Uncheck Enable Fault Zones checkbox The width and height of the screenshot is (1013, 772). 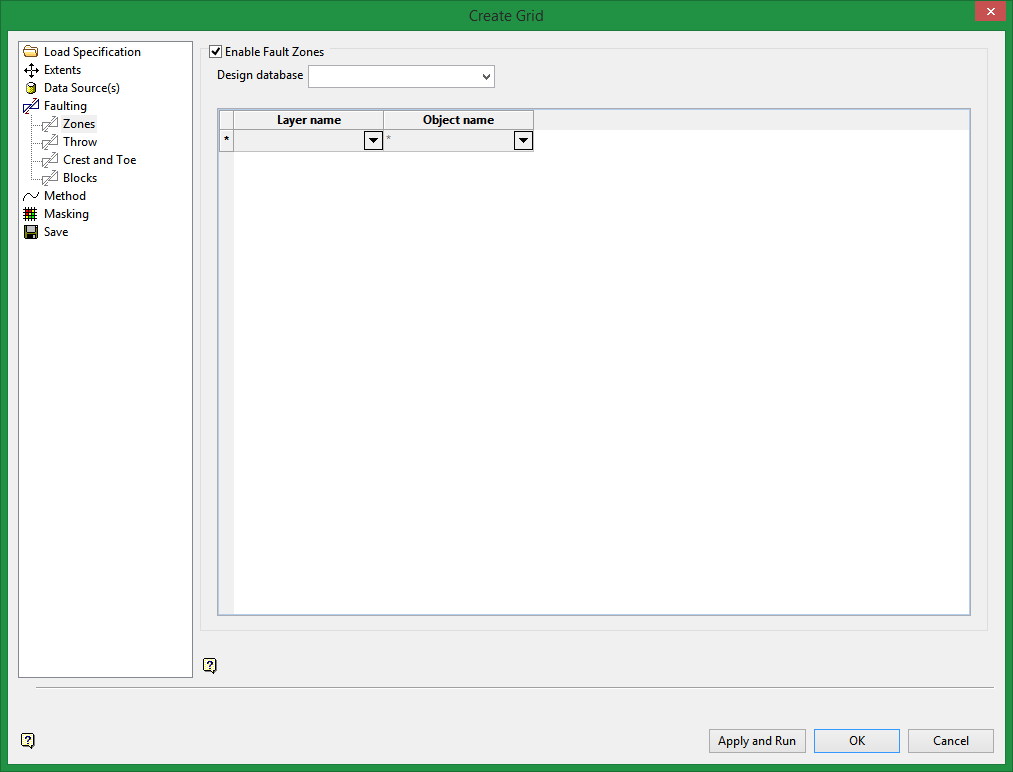coord(216,52)
